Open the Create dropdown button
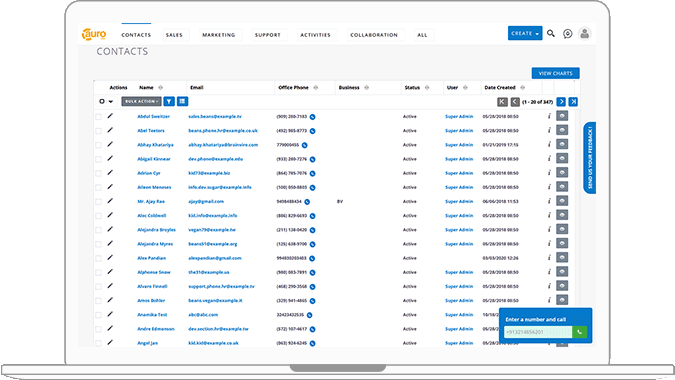Viewport: 675px width, 380px height. tap(525, 33)
